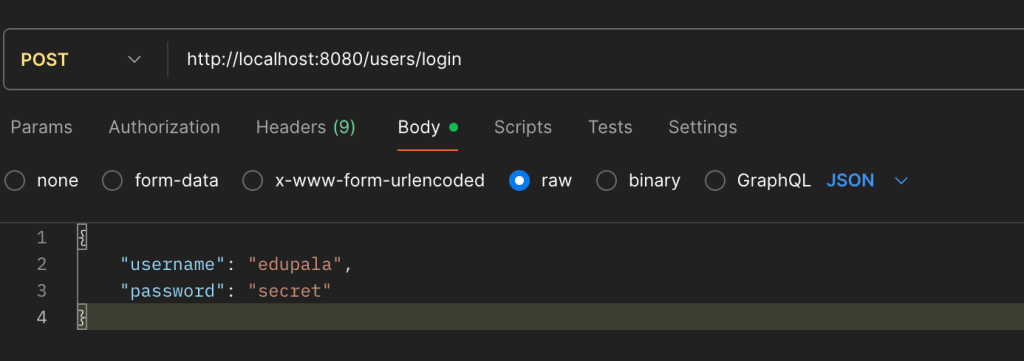Click the request URL field
The height and width of the screenshot is (361, 1024).
[596, 59]
